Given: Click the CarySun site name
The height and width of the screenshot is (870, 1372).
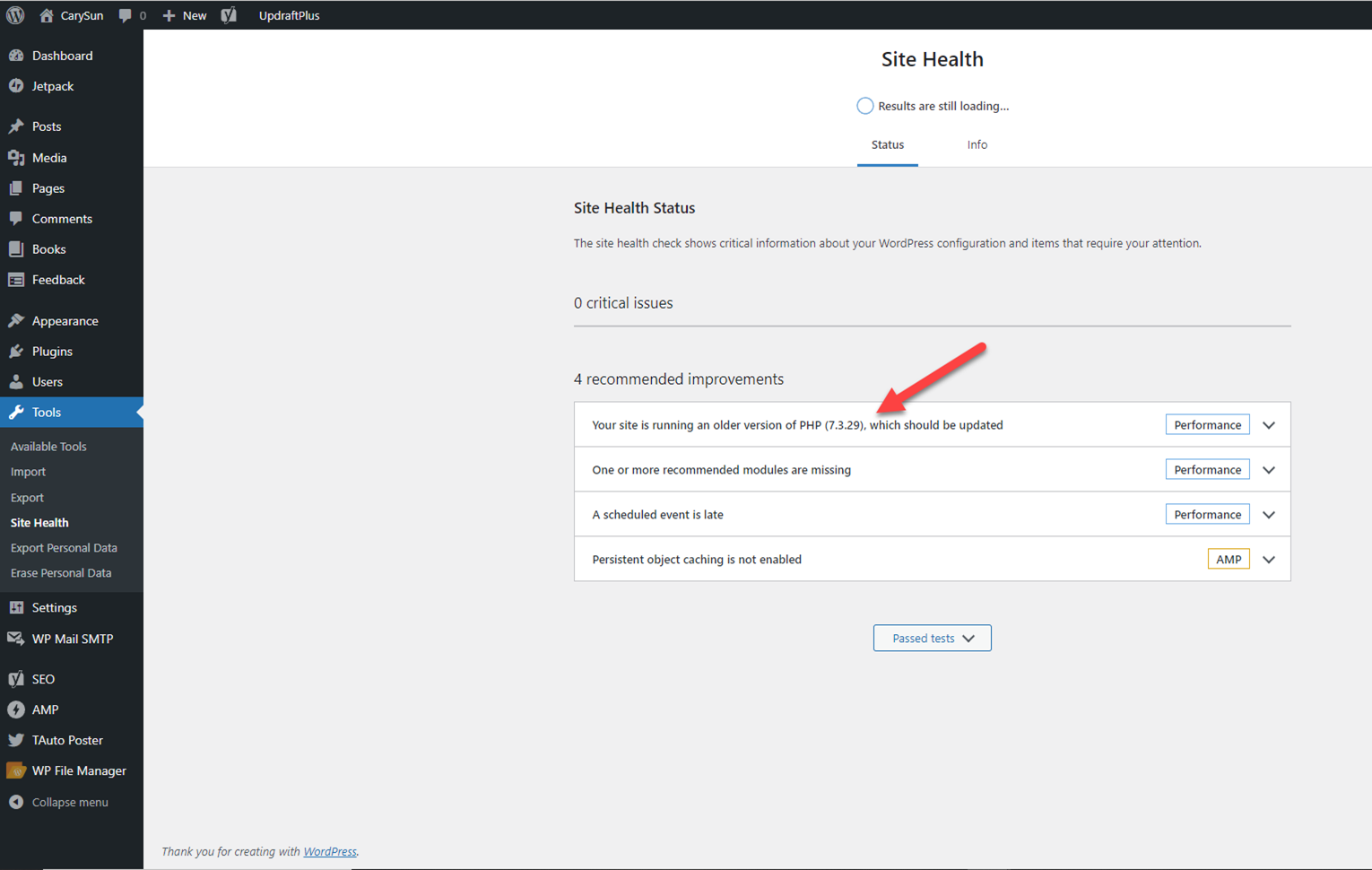Looking at the screenshot, I should (82, 15).
